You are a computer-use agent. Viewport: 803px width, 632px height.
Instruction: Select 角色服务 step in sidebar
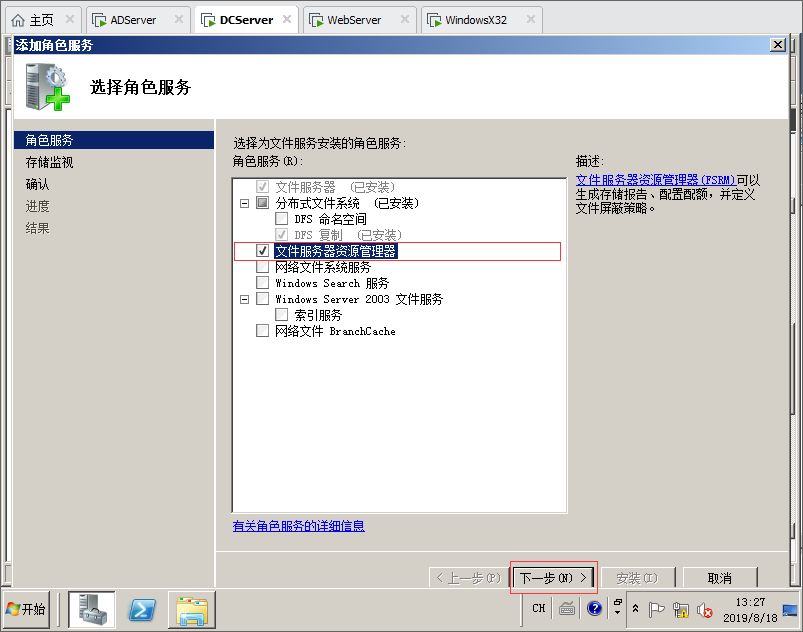point(114,140)
